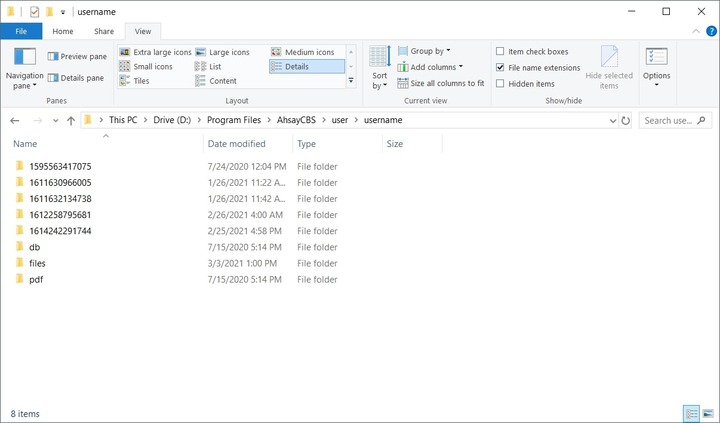720x423 pixels.
Task: Go forward in folder history
Action: pyautogui.click(x=38, y=120)
